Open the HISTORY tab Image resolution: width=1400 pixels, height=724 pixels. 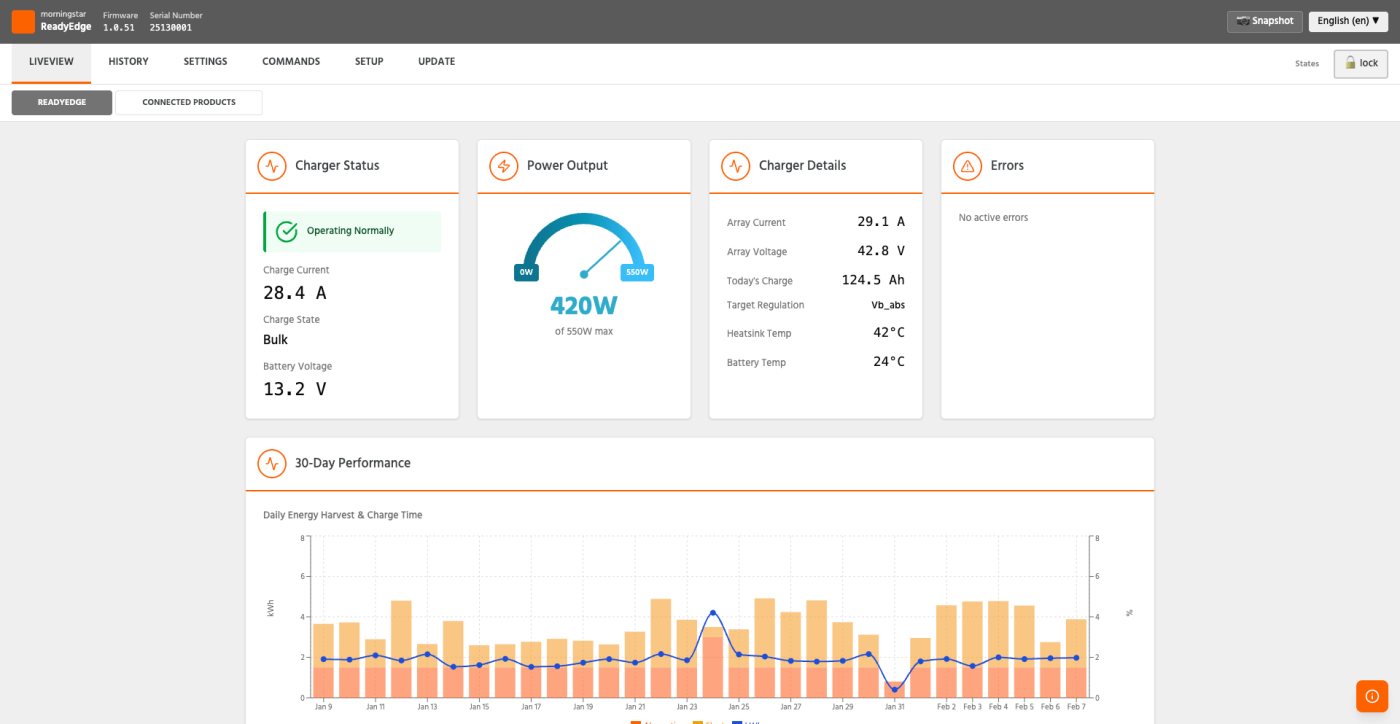(128, 62)
